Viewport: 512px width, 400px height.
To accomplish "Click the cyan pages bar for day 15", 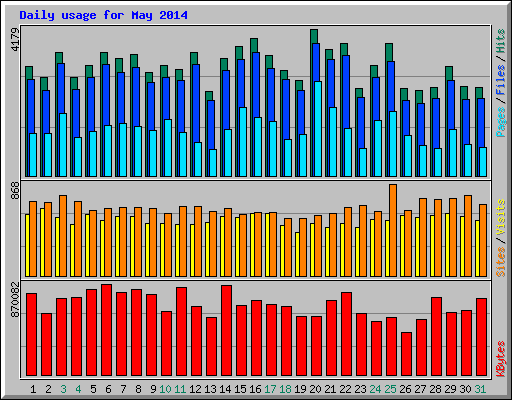I will click(x=243, y=142).
